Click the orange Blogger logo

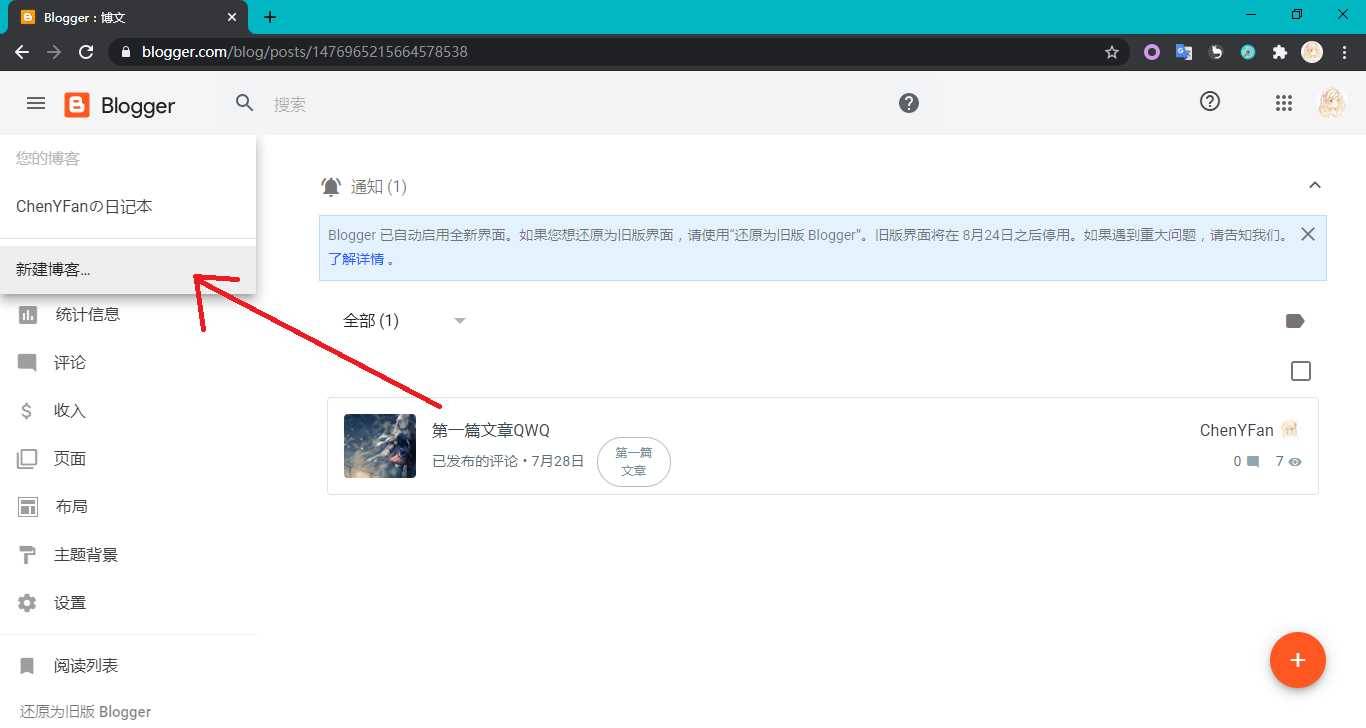click(77, 105)
